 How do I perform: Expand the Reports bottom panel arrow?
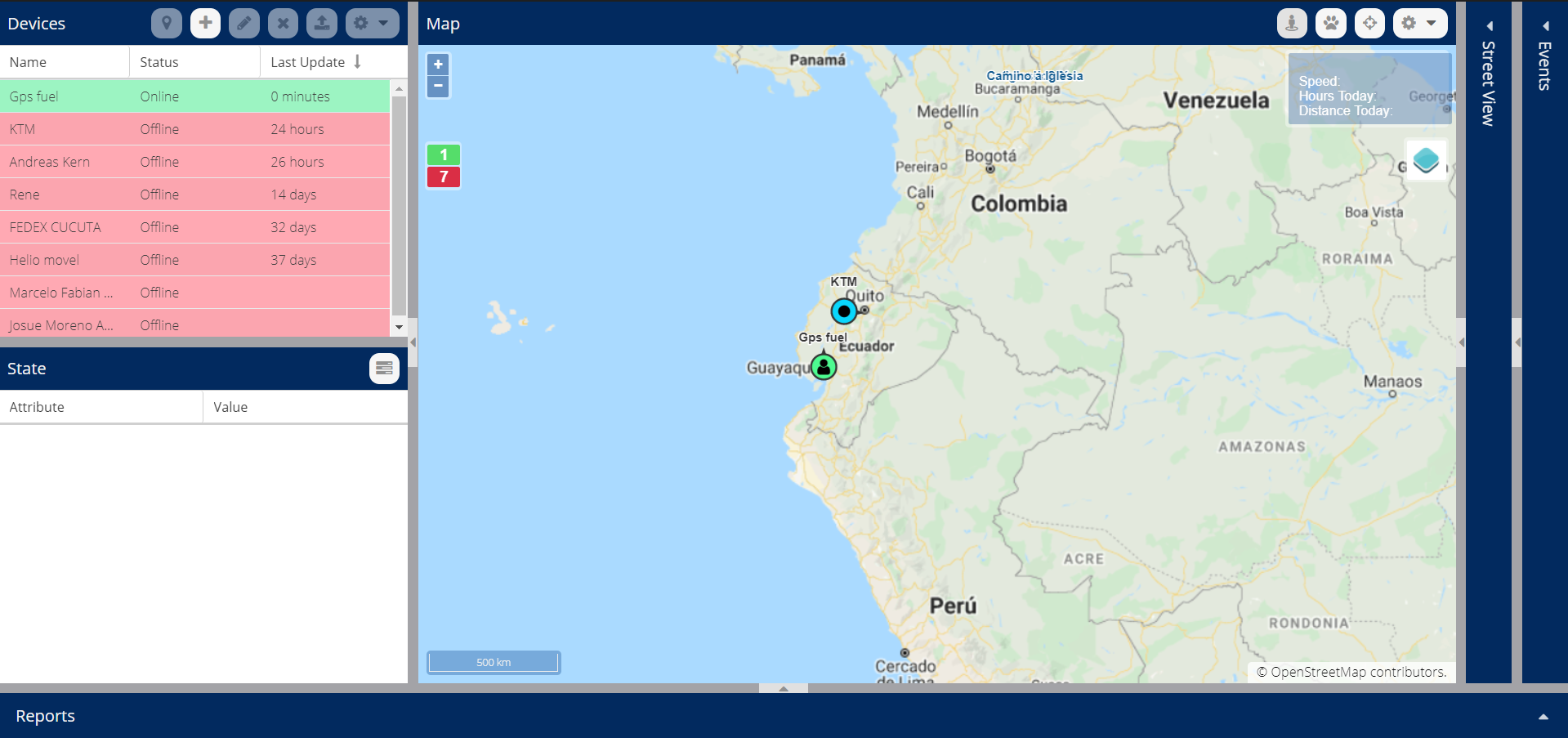coord(1543,717)
